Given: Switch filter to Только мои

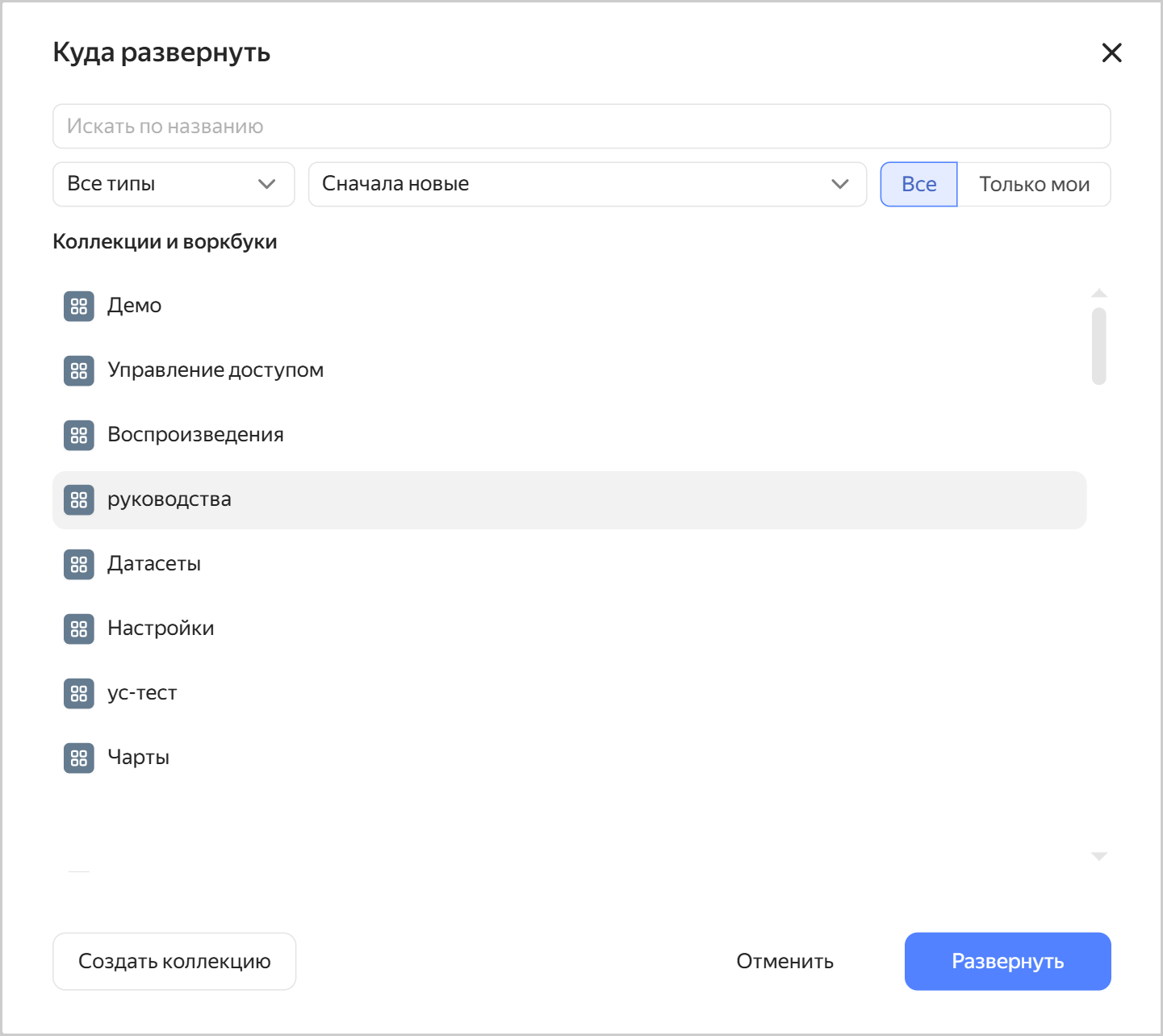Looking at the screenshot, I should point(1034,184).
